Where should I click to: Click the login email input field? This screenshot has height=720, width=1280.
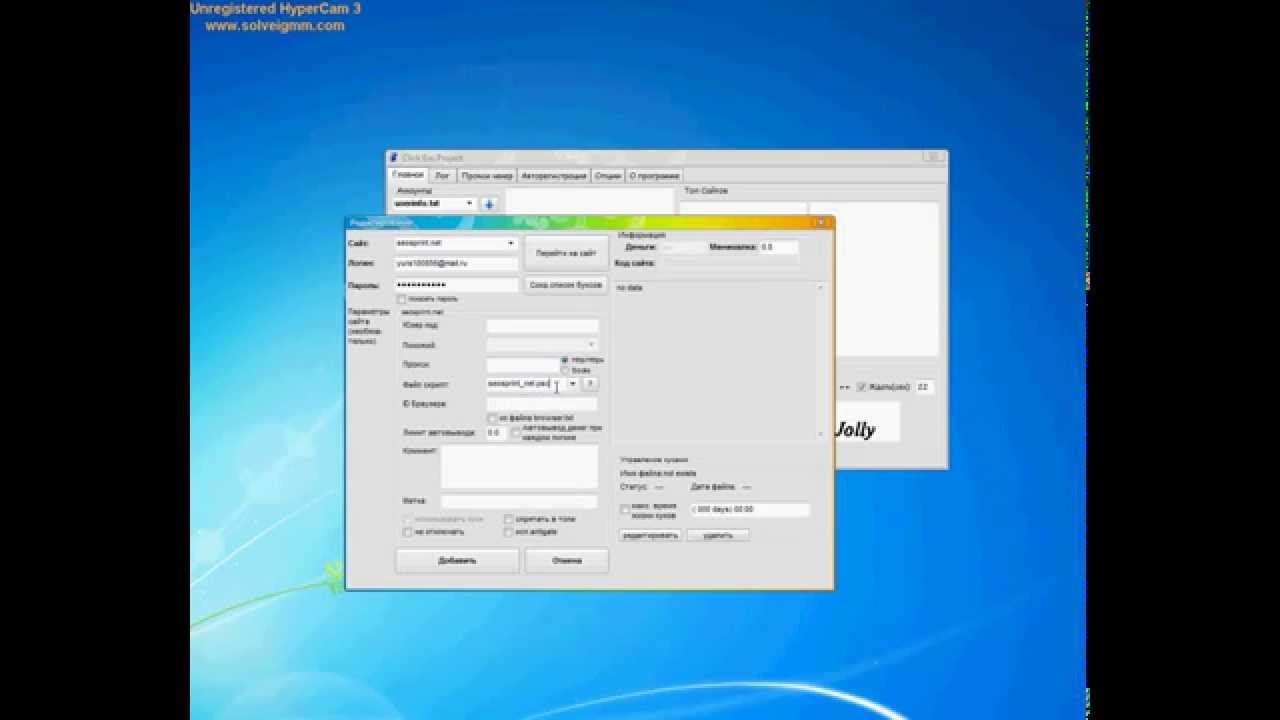pos(456,264)
